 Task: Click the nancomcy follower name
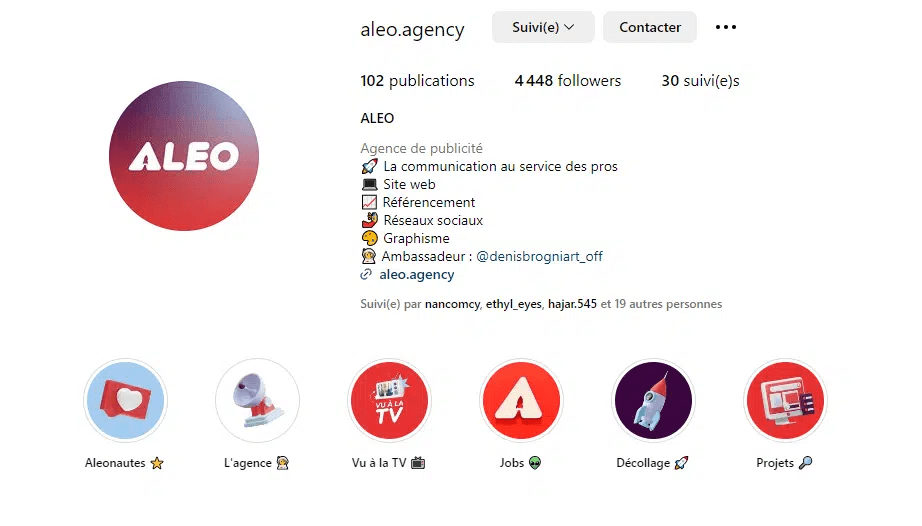click(452, 304)
